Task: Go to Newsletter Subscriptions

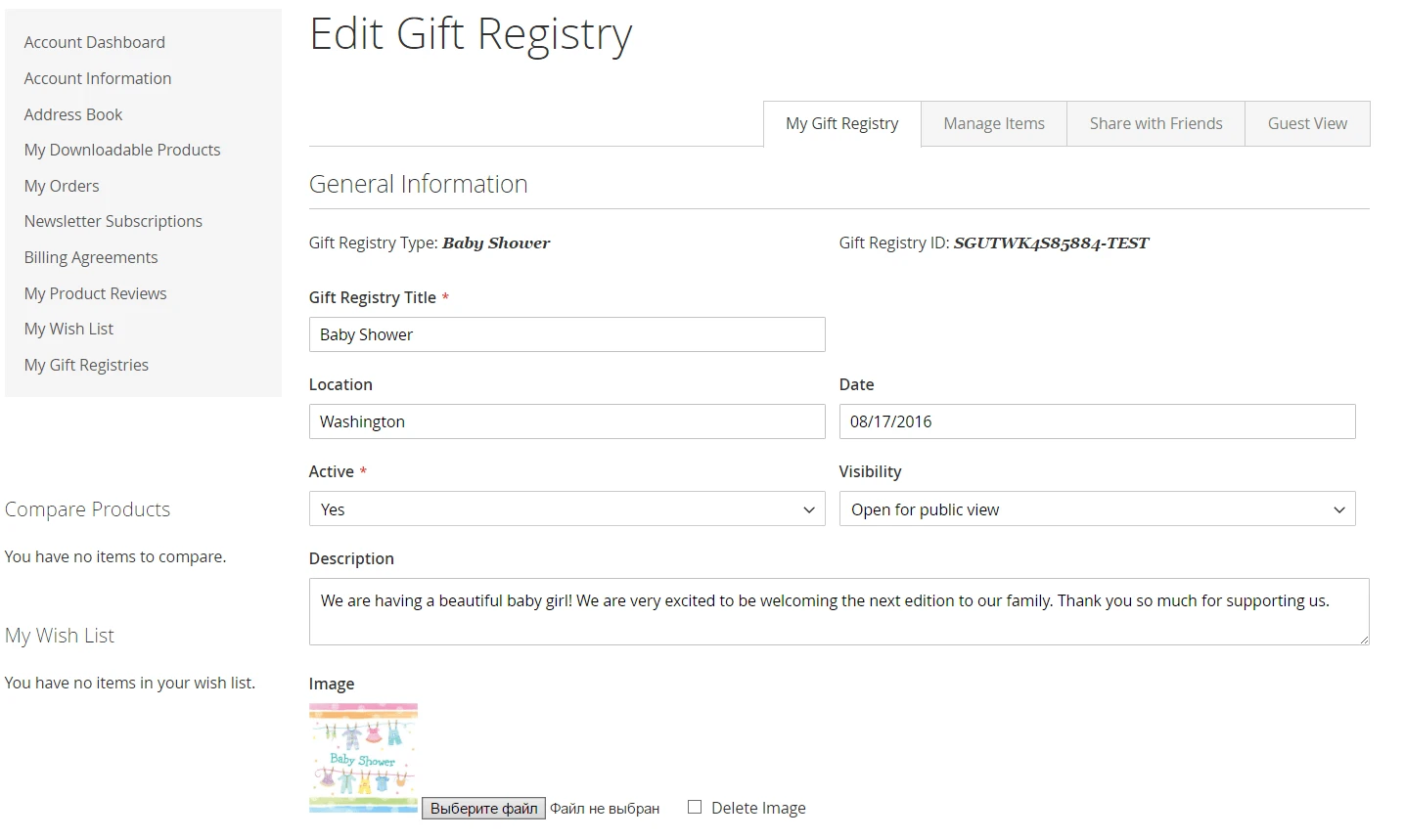Action: 113,221
